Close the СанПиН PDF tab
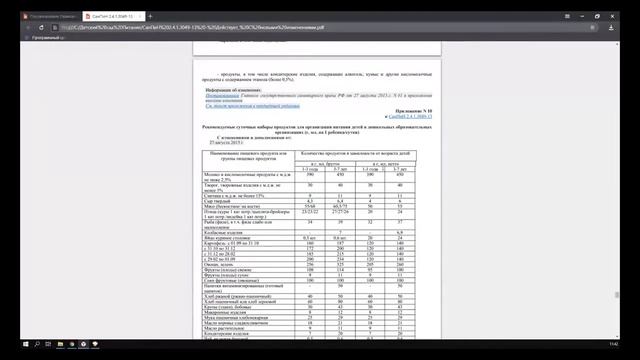The image size is (640, 360). pos(140,16)
